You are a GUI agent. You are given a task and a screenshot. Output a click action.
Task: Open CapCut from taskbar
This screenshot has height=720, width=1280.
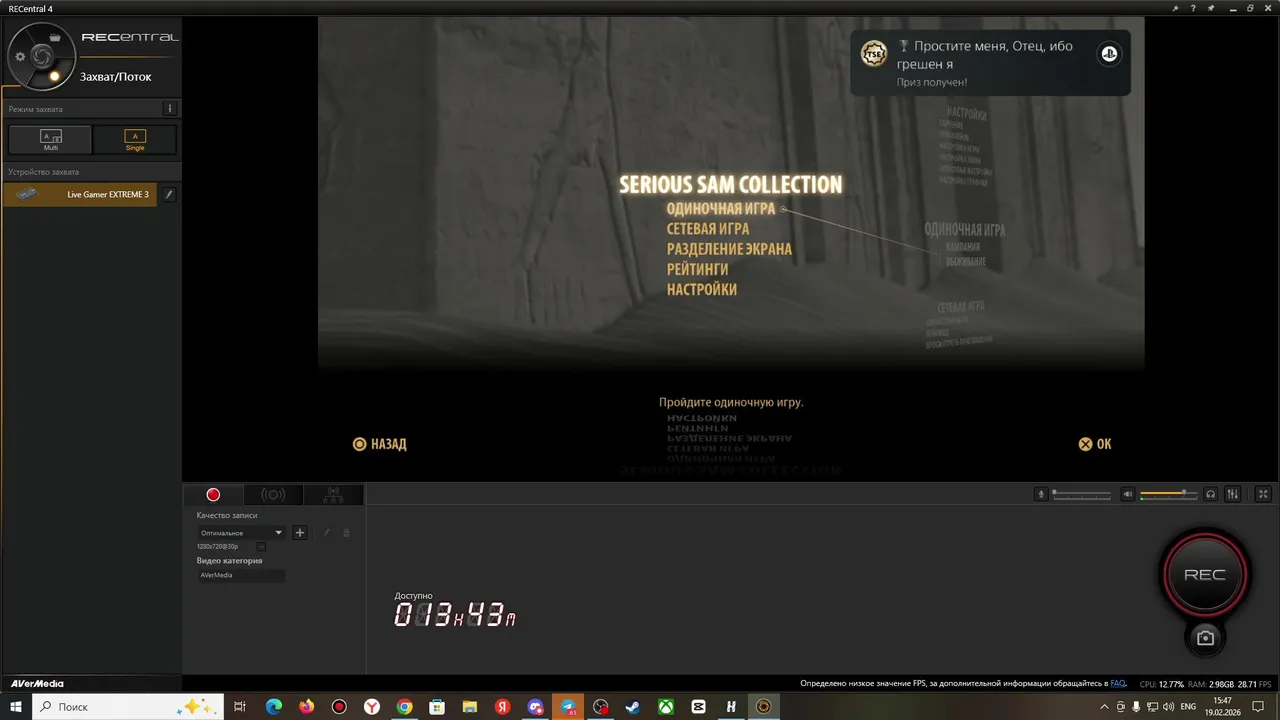click(698, 706)
